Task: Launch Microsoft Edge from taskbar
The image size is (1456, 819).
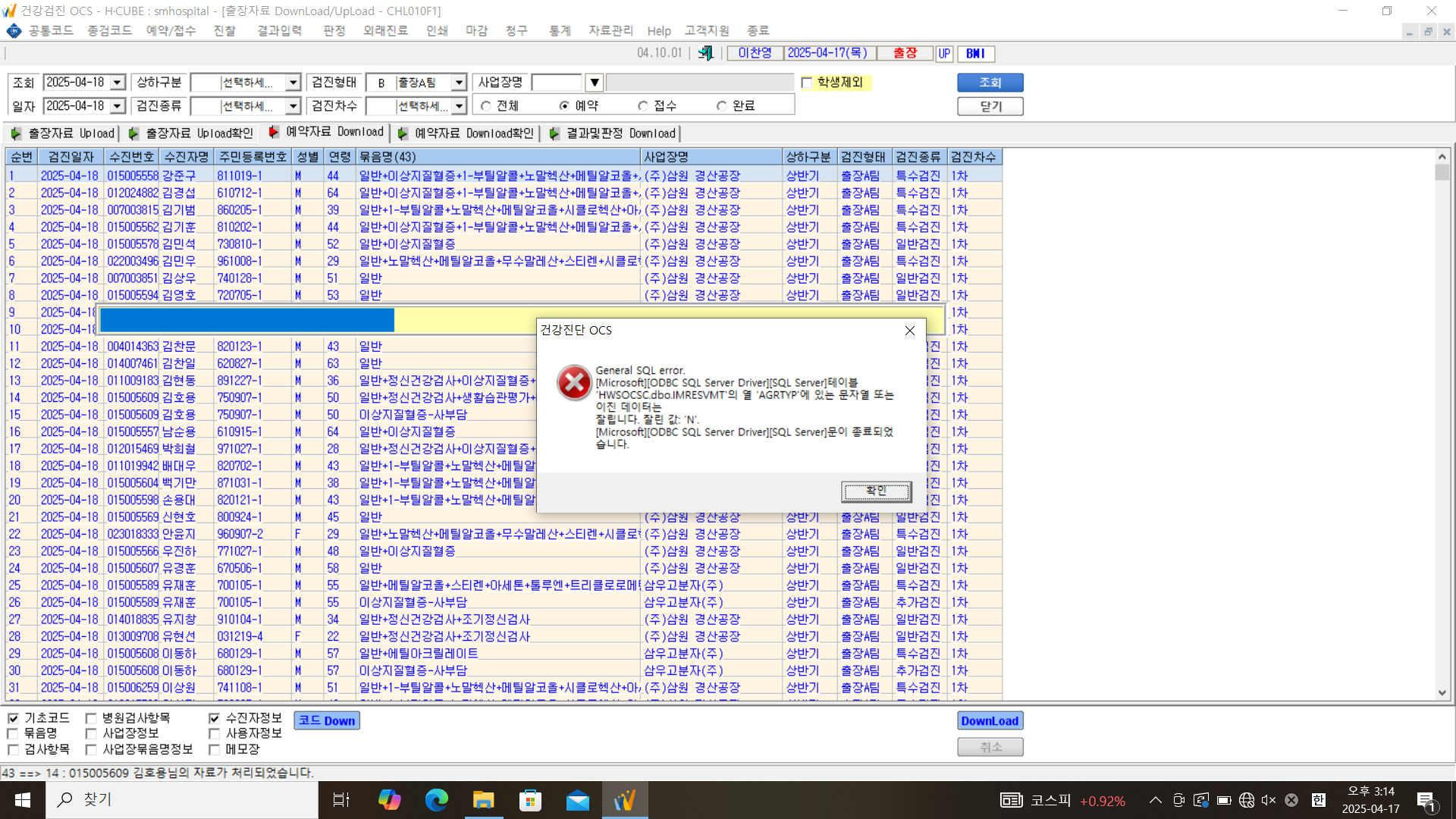Action: [x=436, y=800]
